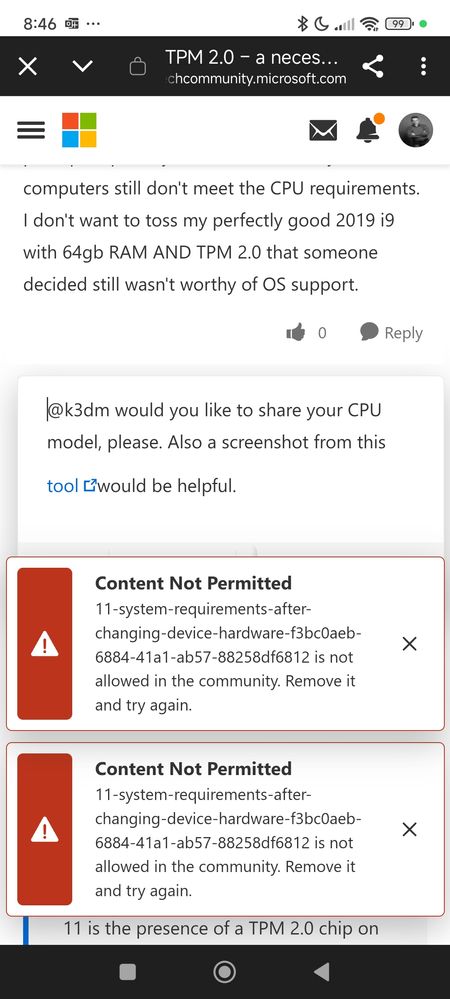
Task: Share the page via share icon
Action: click(372, 66)
